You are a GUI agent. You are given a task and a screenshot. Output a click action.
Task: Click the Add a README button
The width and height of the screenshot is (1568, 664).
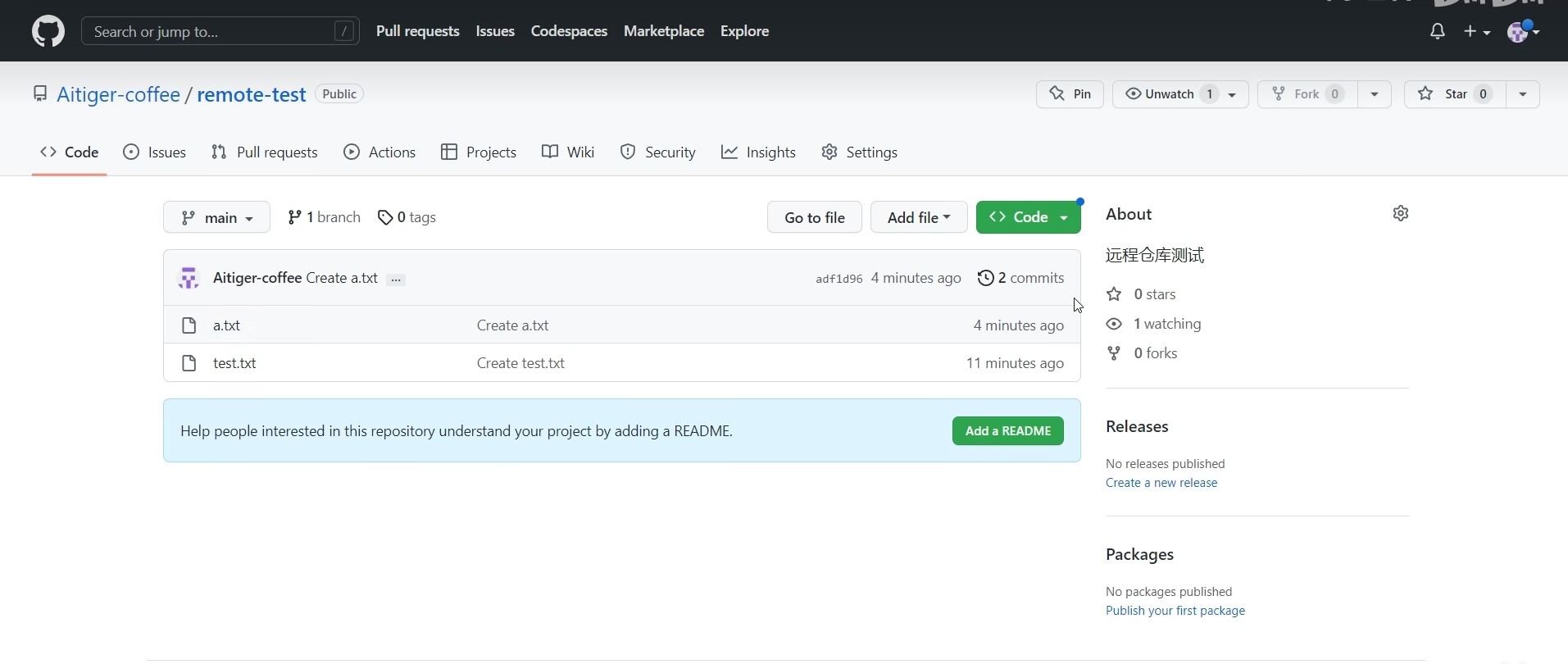pyautogui.click(x=1007, y=431)
